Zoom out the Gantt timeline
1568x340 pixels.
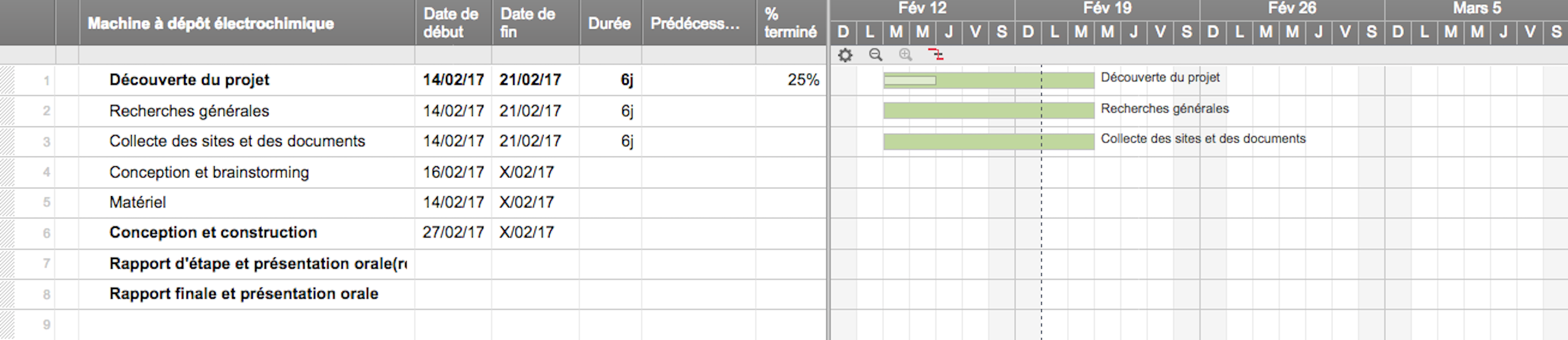pyautogui.click(x=875, y=55)
